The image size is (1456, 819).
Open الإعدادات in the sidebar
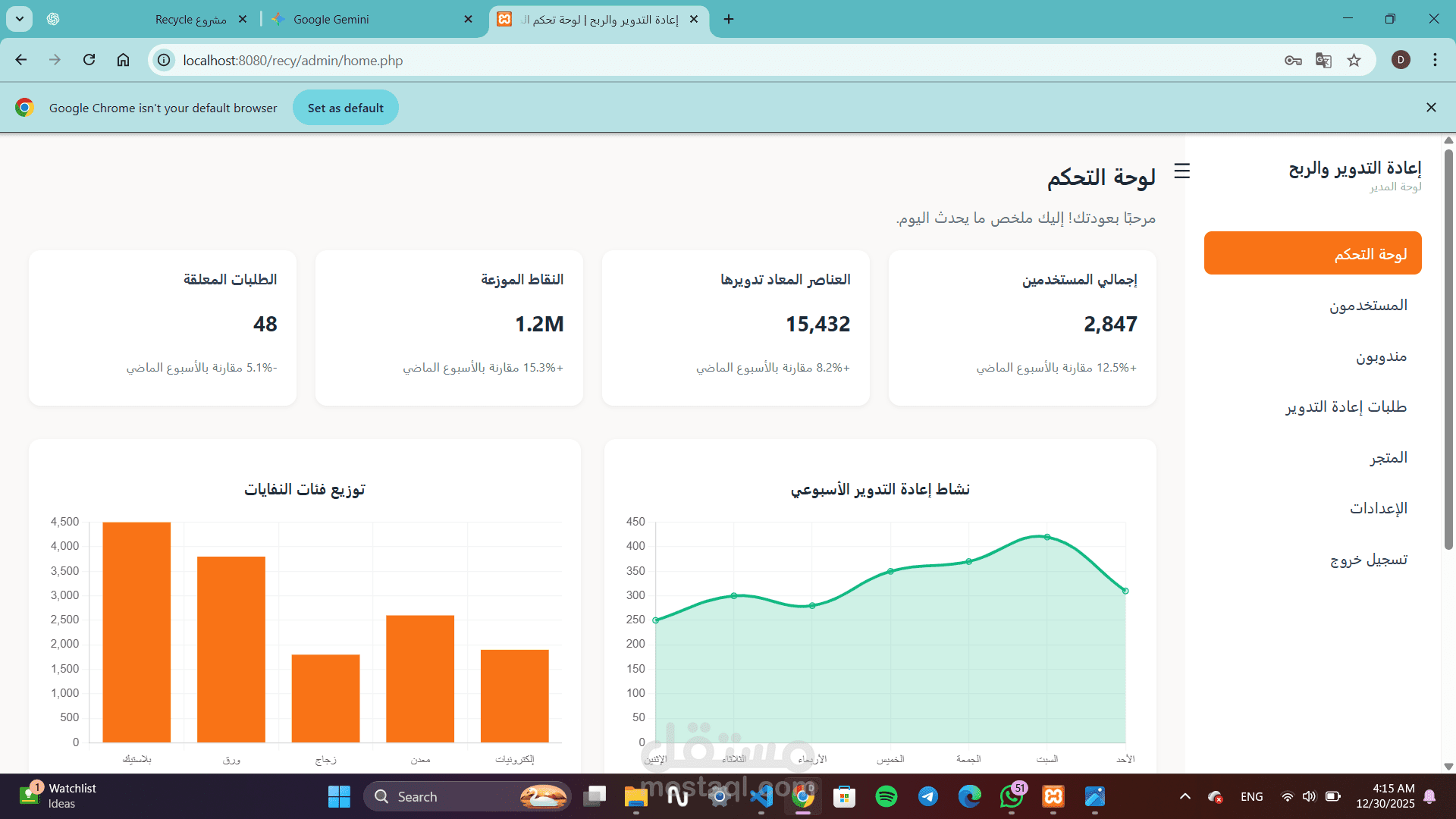point(1313,508)
